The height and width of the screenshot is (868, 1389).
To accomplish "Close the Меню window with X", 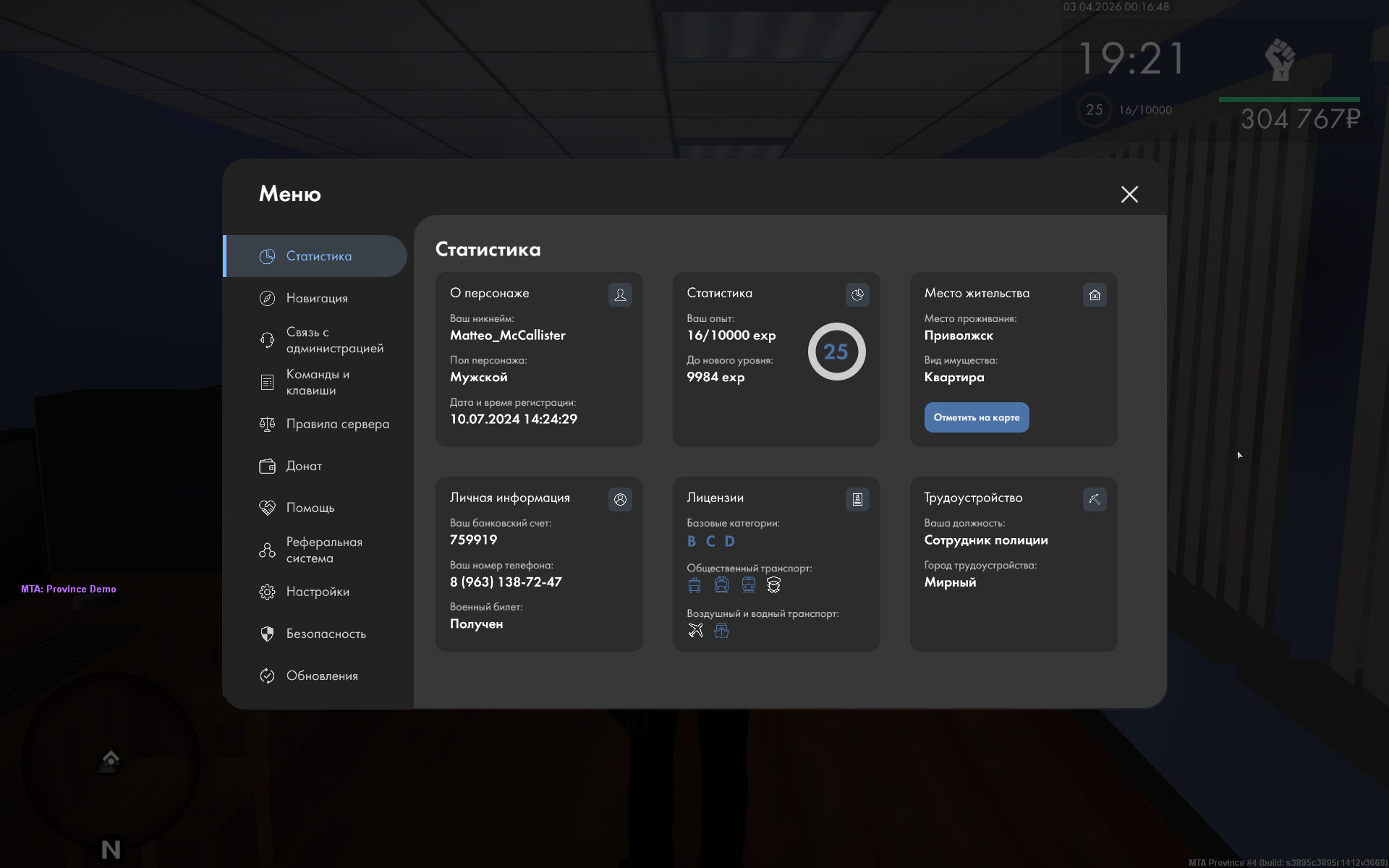I will [1129, 194].
